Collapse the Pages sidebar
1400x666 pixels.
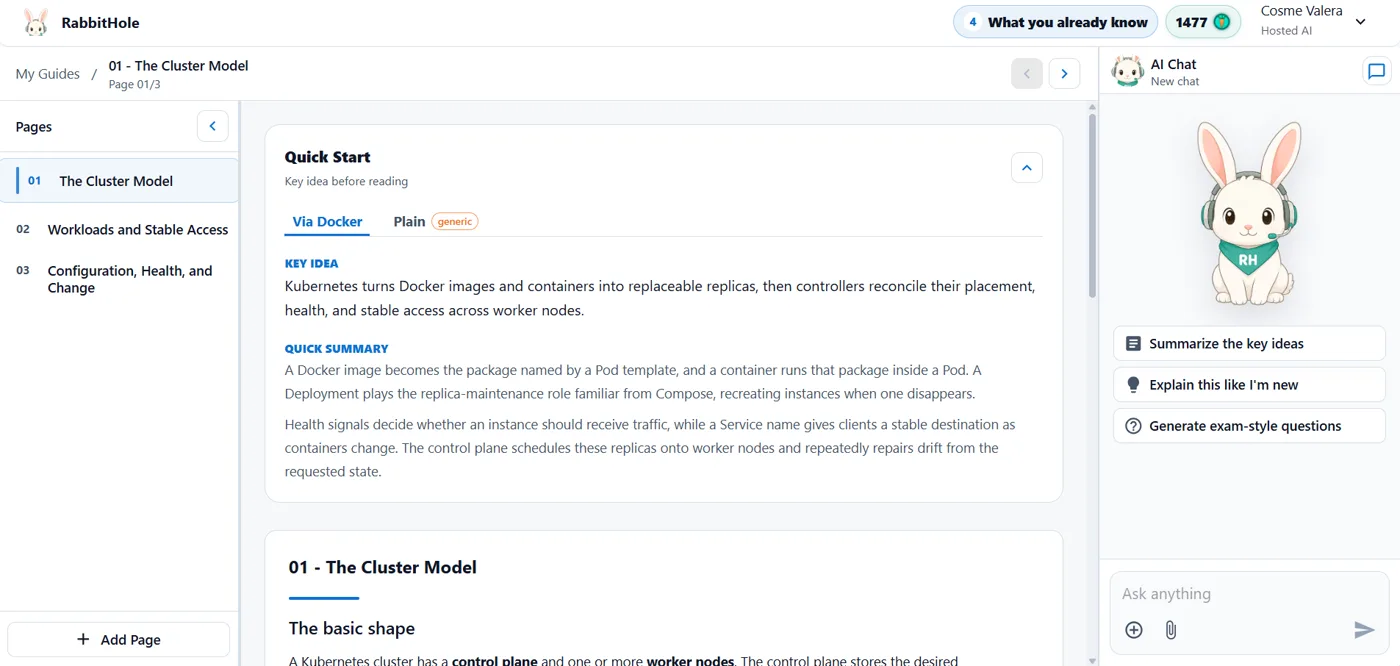pos(212,126)
